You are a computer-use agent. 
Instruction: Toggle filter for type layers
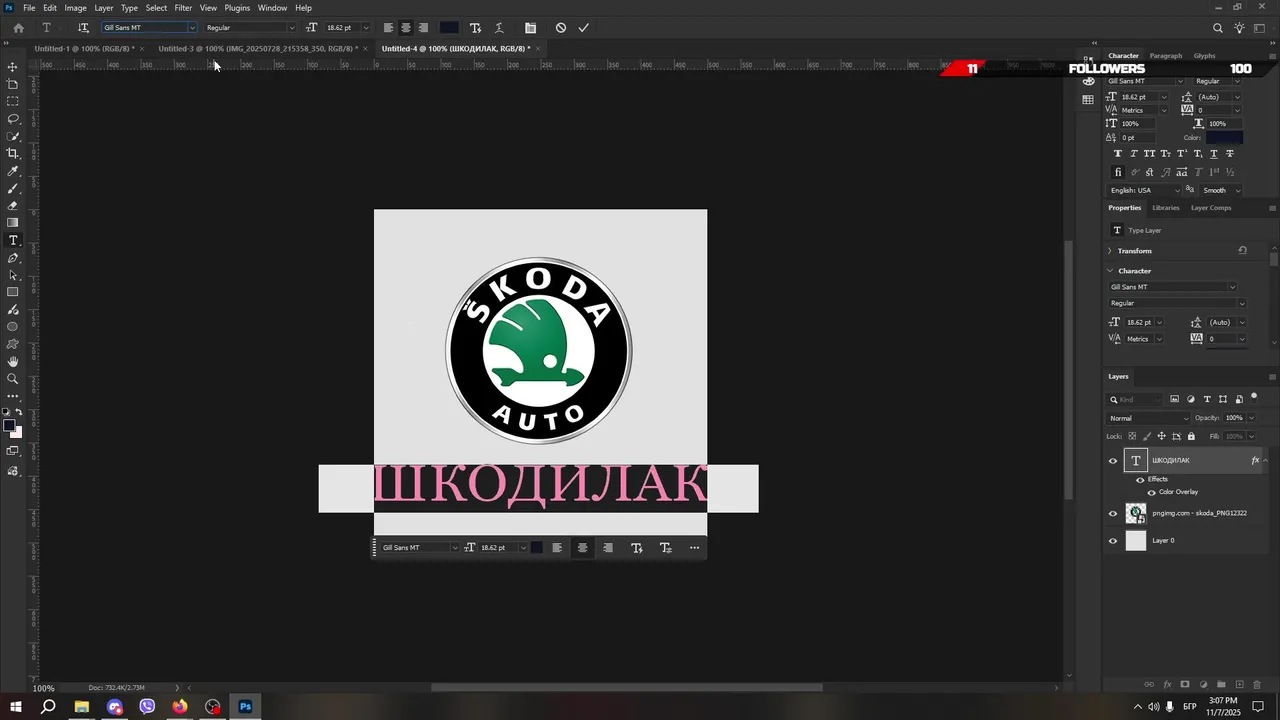tap(1207, 400)
